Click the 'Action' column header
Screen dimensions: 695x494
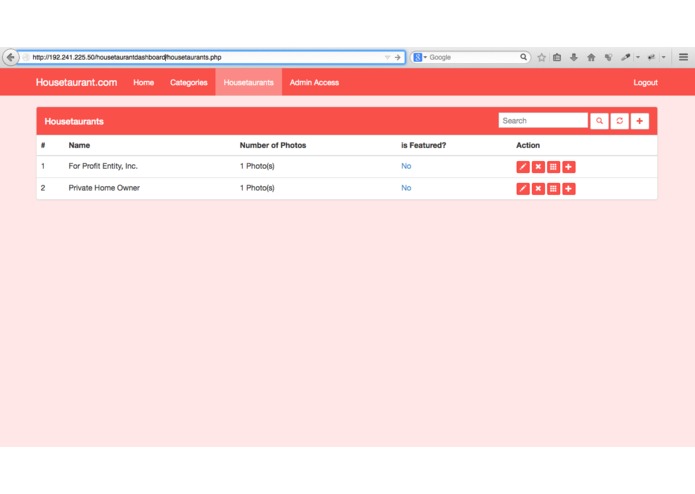tap(528, 145)
